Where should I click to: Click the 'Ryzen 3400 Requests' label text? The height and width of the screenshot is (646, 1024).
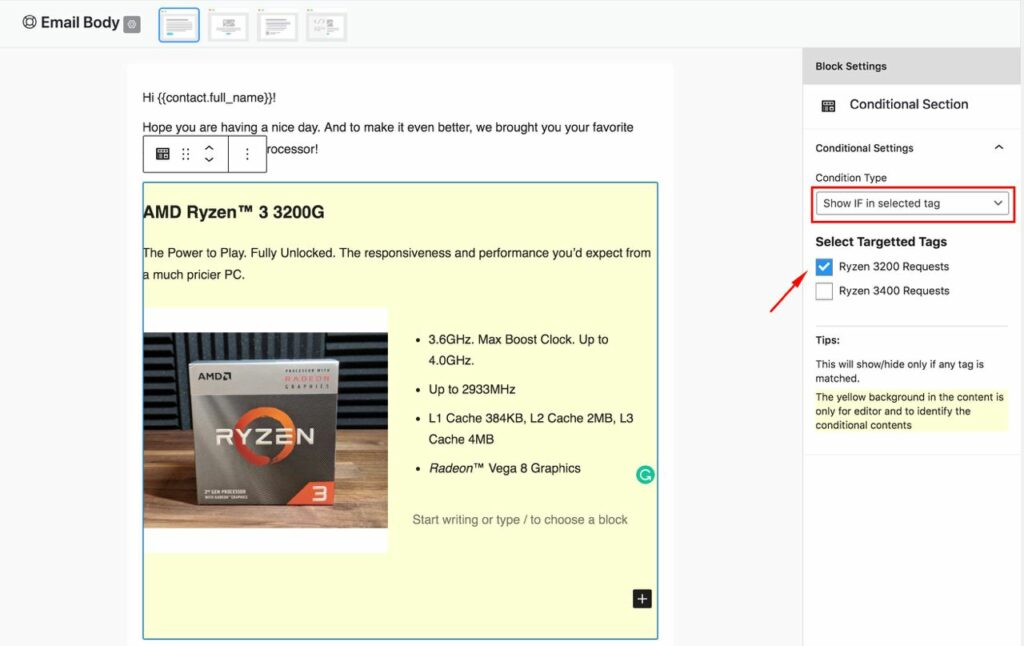pos(894,291)
